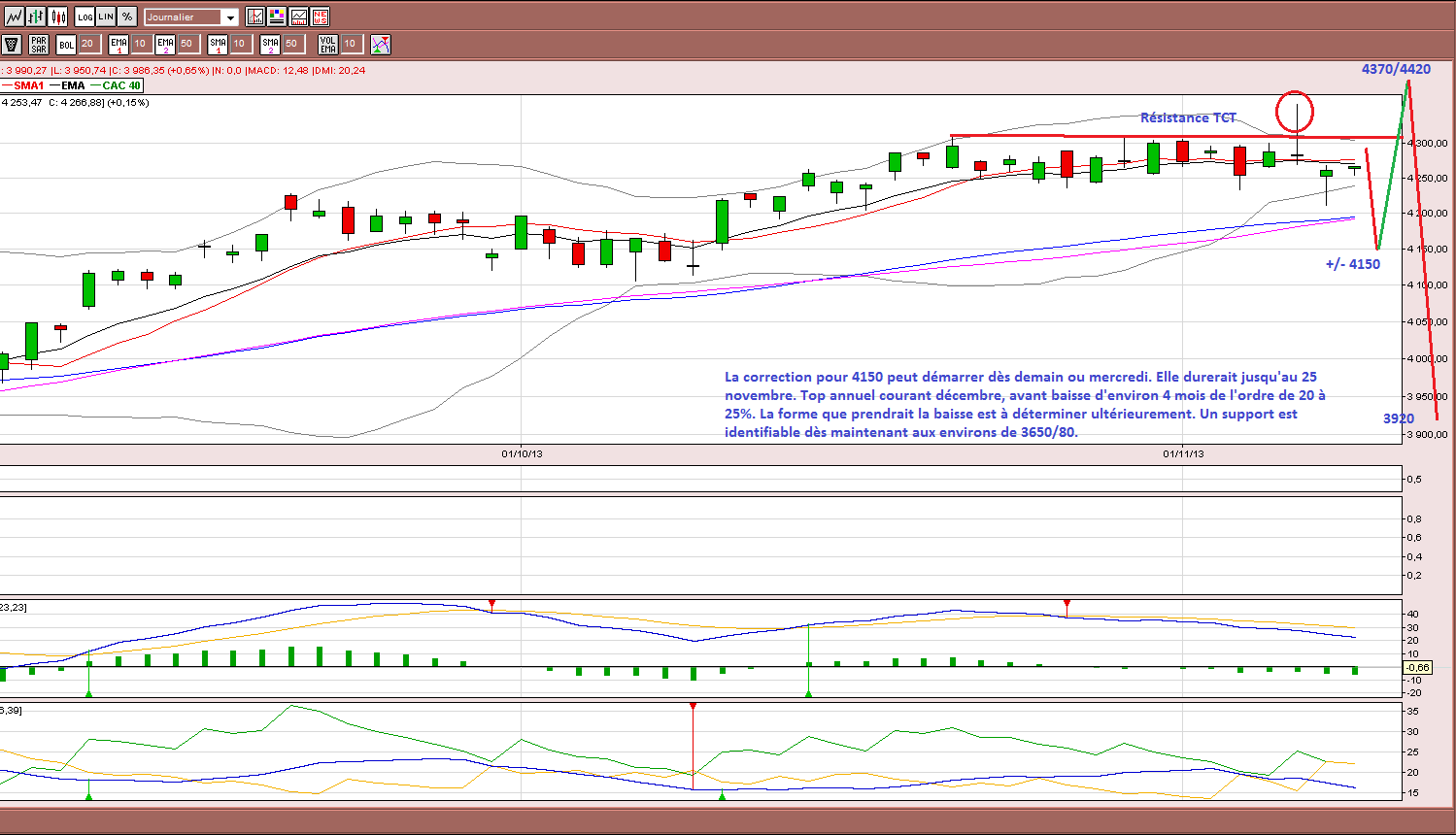Toggle the PAR SAR indicator
1456x835 pixels.
(39, 45)
